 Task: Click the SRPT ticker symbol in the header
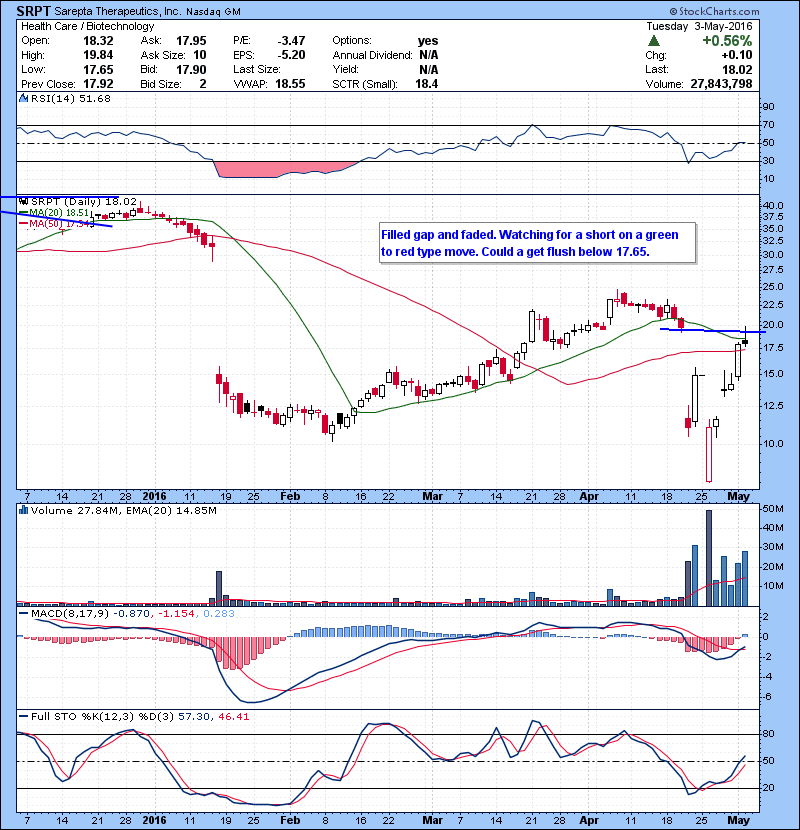pos(33,11)
